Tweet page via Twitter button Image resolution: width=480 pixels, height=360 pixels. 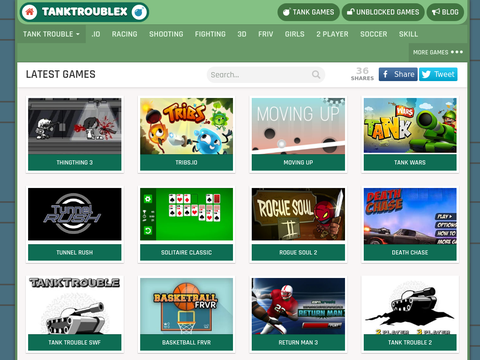tap(438, 74)
